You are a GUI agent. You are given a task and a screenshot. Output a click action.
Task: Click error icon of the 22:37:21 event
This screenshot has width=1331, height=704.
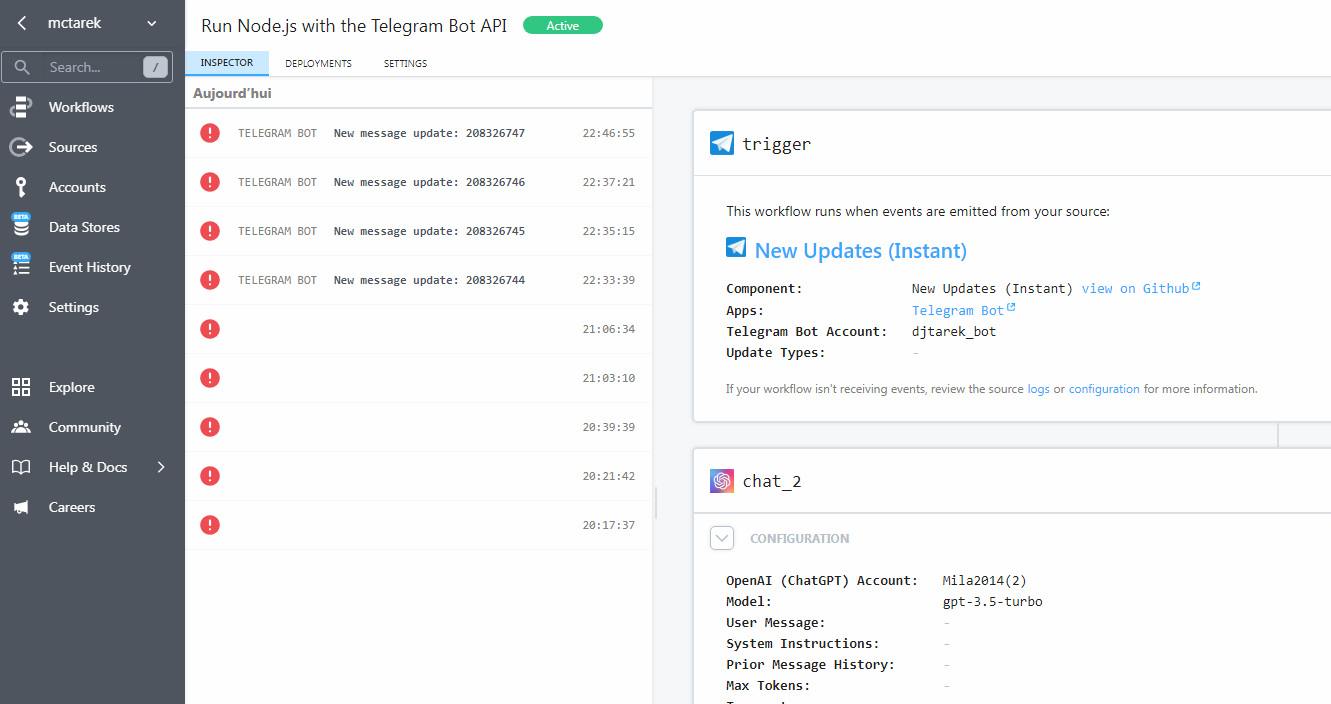(x=210, y=182)
